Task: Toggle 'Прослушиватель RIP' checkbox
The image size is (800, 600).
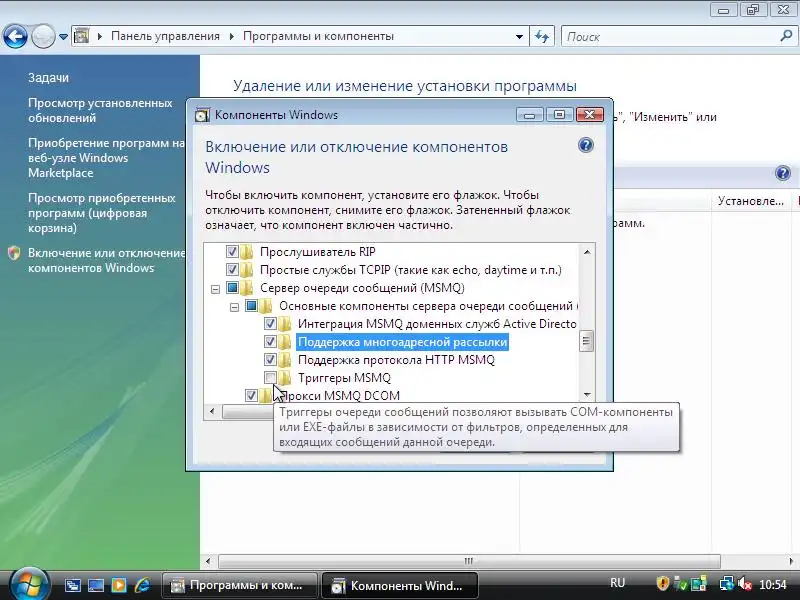Action: 232,252
